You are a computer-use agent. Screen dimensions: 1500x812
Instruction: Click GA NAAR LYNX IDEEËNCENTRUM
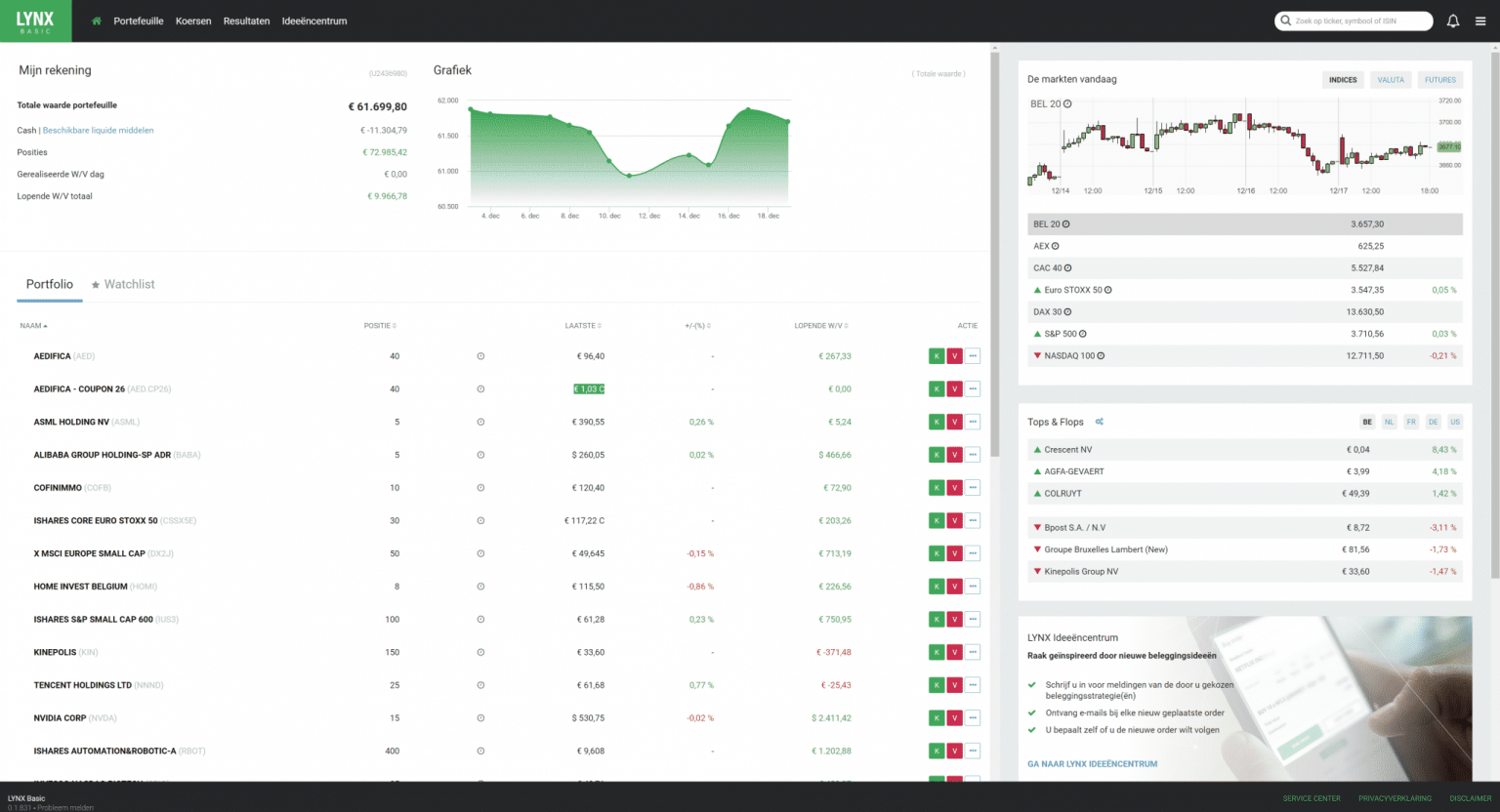click(x=1094, y=764)
